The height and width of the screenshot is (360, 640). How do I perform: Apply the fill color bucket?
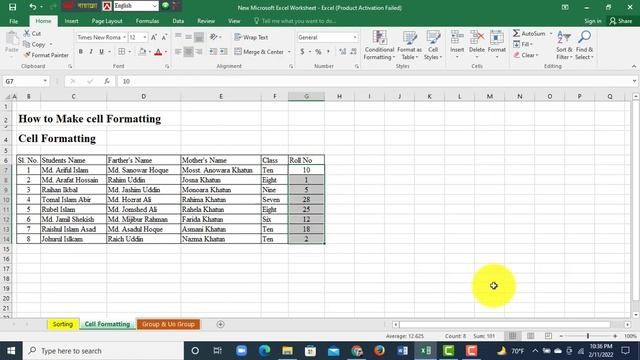tap(142, 52)
